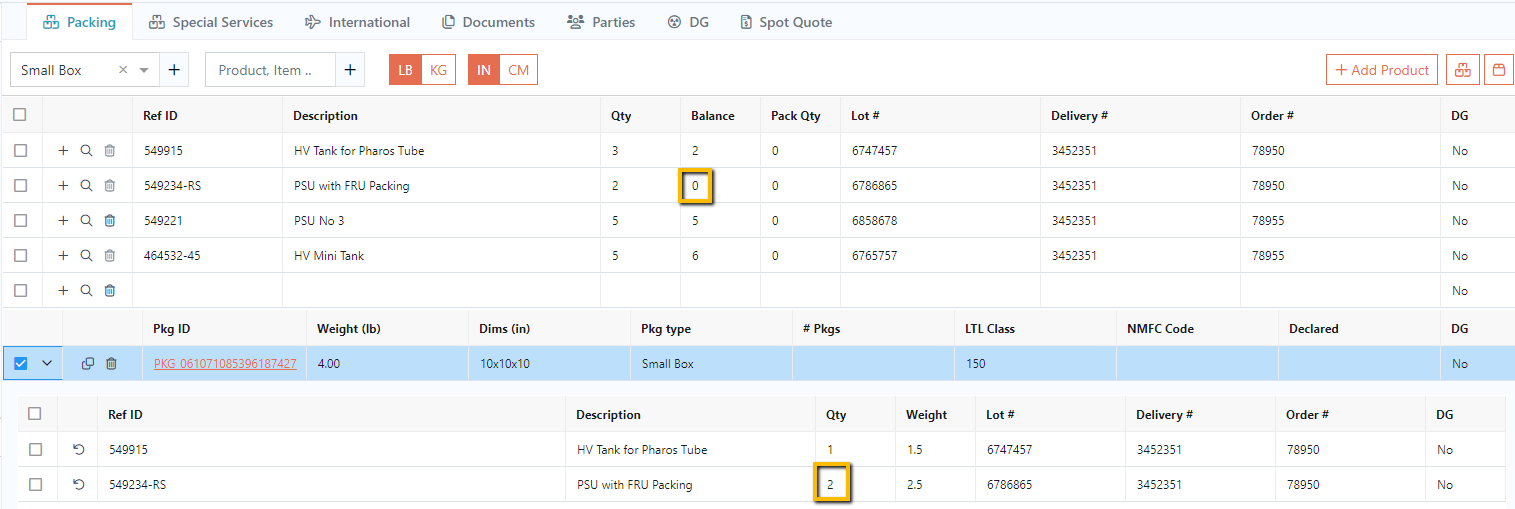Click the LTL Class value 150

(x=976, y=363)
